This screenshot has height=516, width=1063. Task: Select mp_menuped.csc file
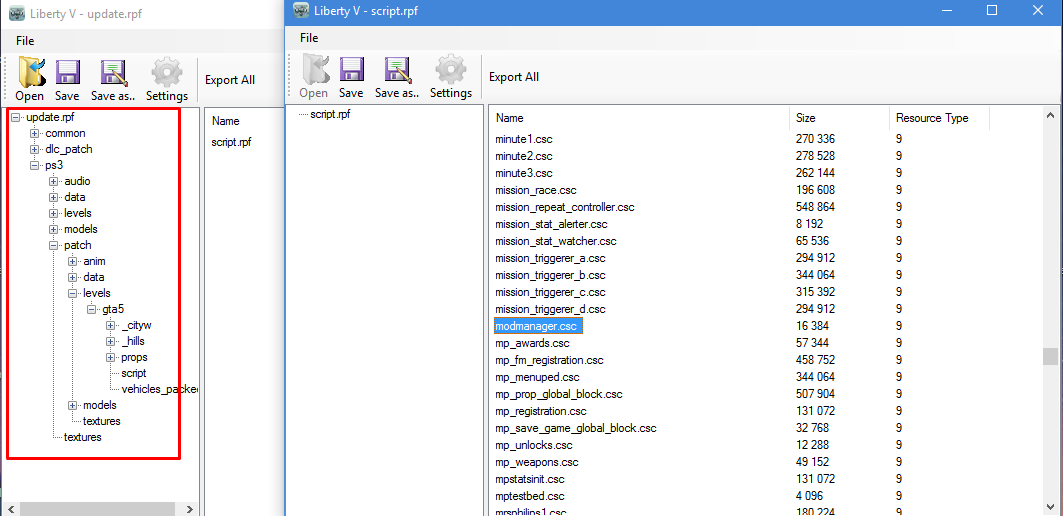pyautogui.click(x=538, y=377)
